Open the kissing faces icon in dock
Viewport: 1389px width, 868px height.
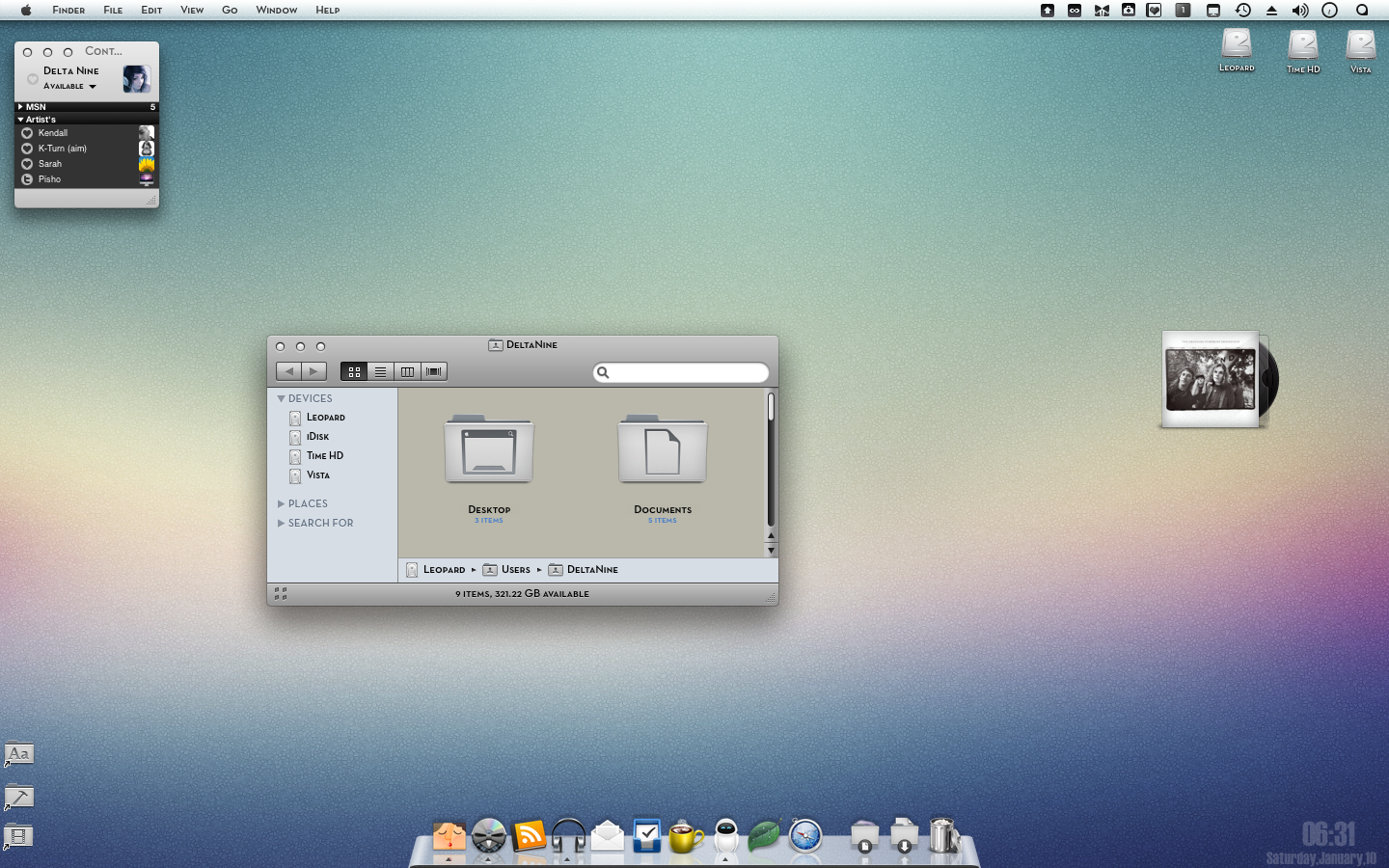(449, 835)
